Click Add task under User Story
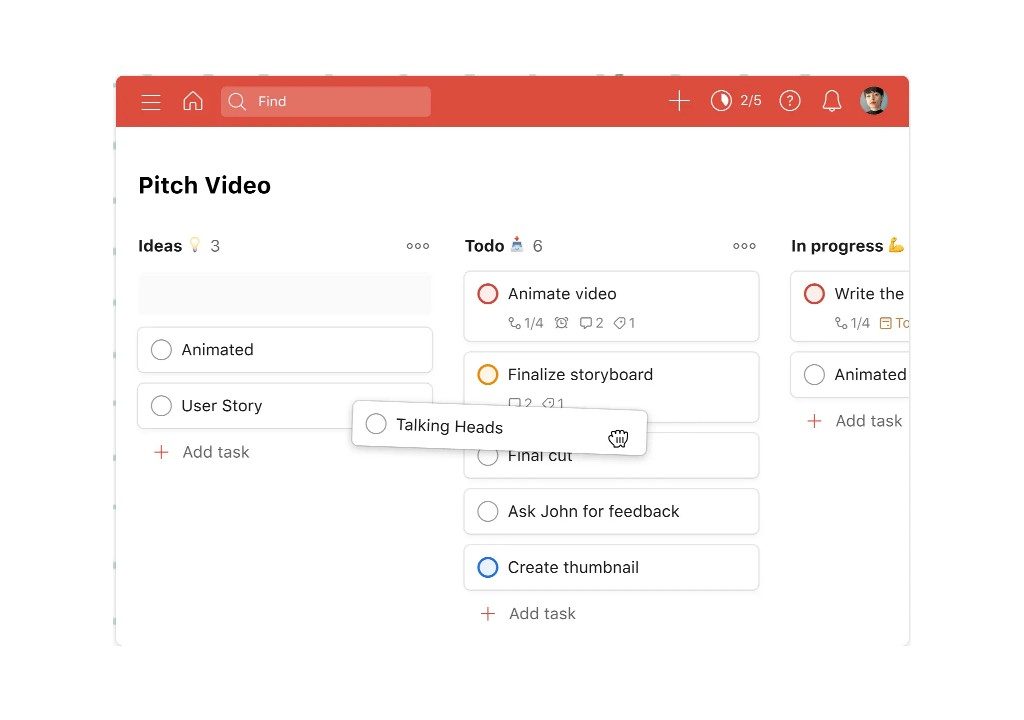1024x720 pixels. (201, 452)
